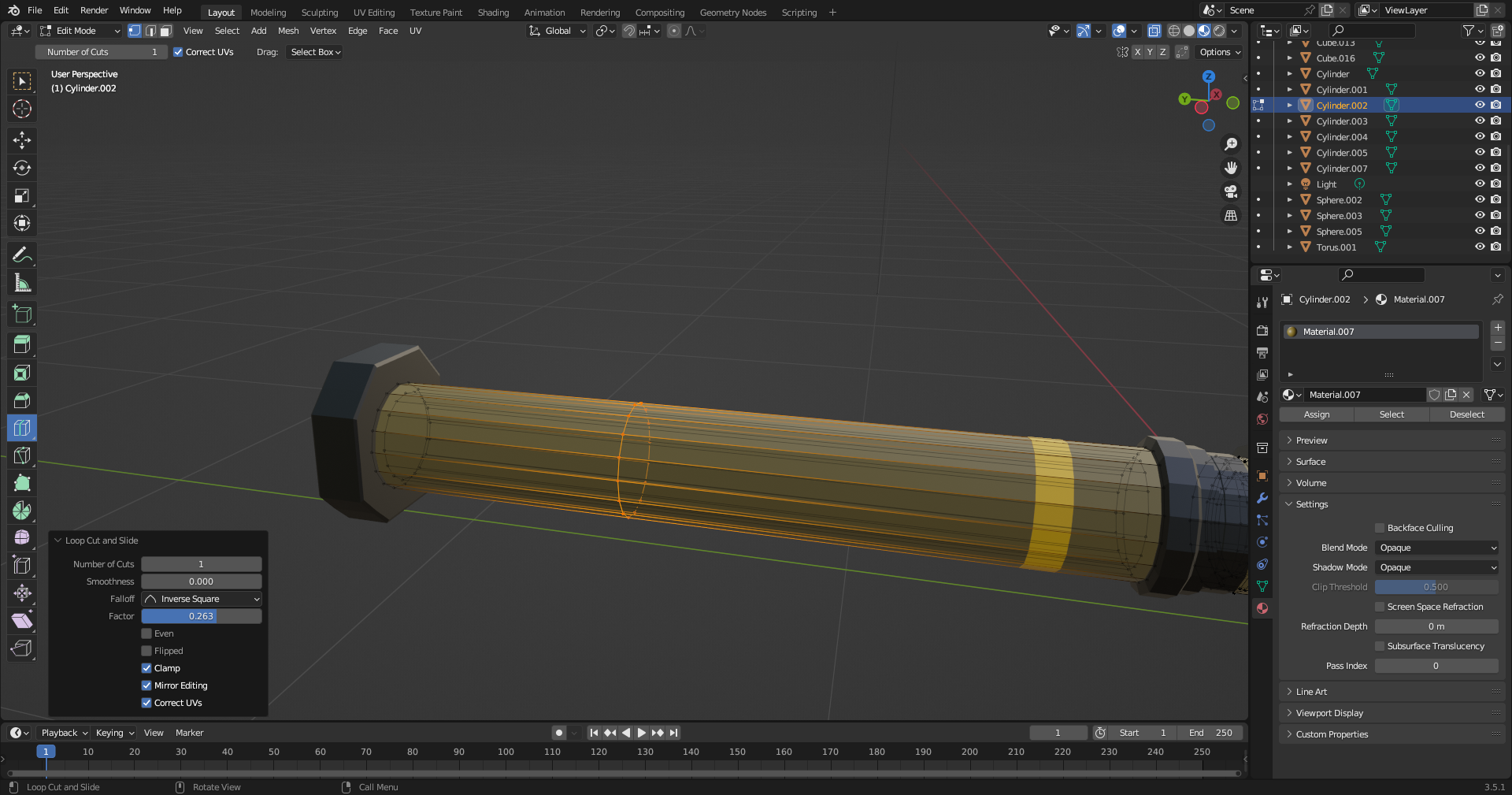This screenshot has height=795, width=1512.
Task: Open the Shadow Mode dropdown
Action: (x=1437, y=567)
